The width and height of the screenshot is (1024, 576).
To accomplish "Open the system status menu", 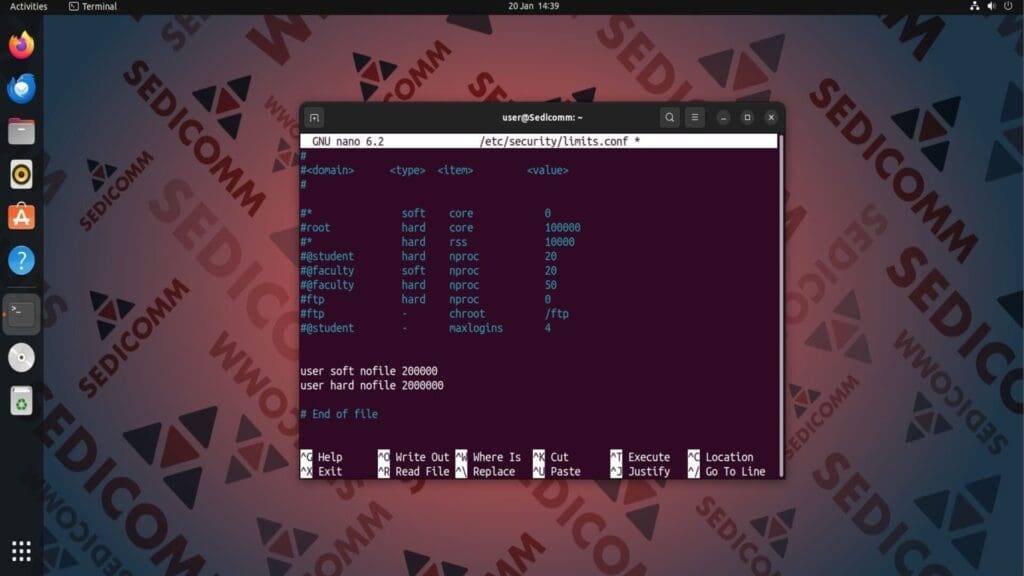I will tap(989, 7).
